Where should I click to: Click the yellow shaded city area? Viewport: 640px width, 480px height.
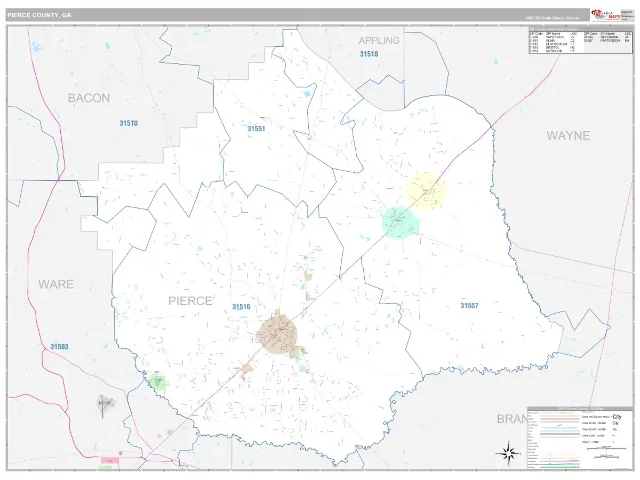tap(427, 191)
